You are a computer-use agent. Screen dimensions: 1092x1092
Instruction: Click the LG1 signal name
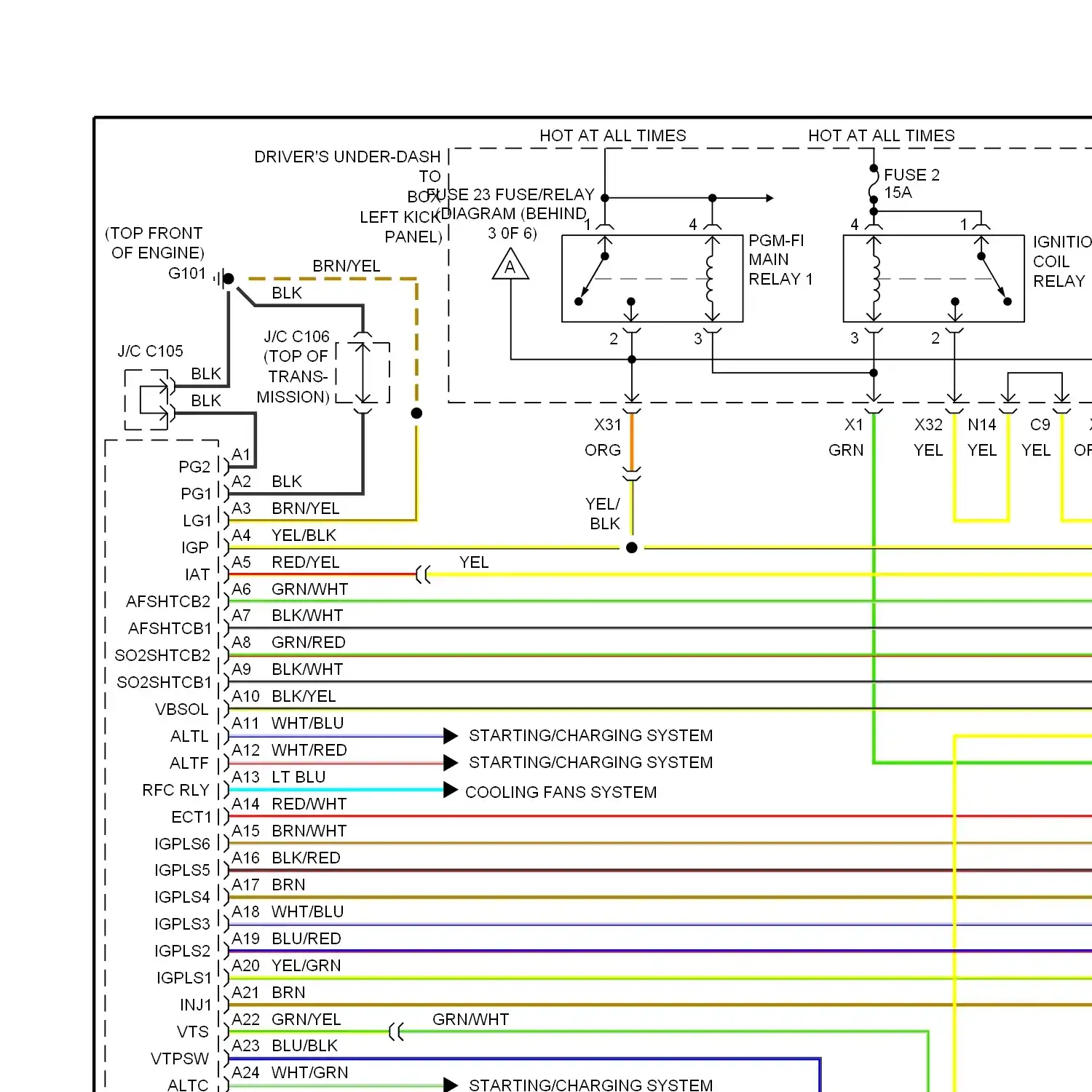(197, 521)
